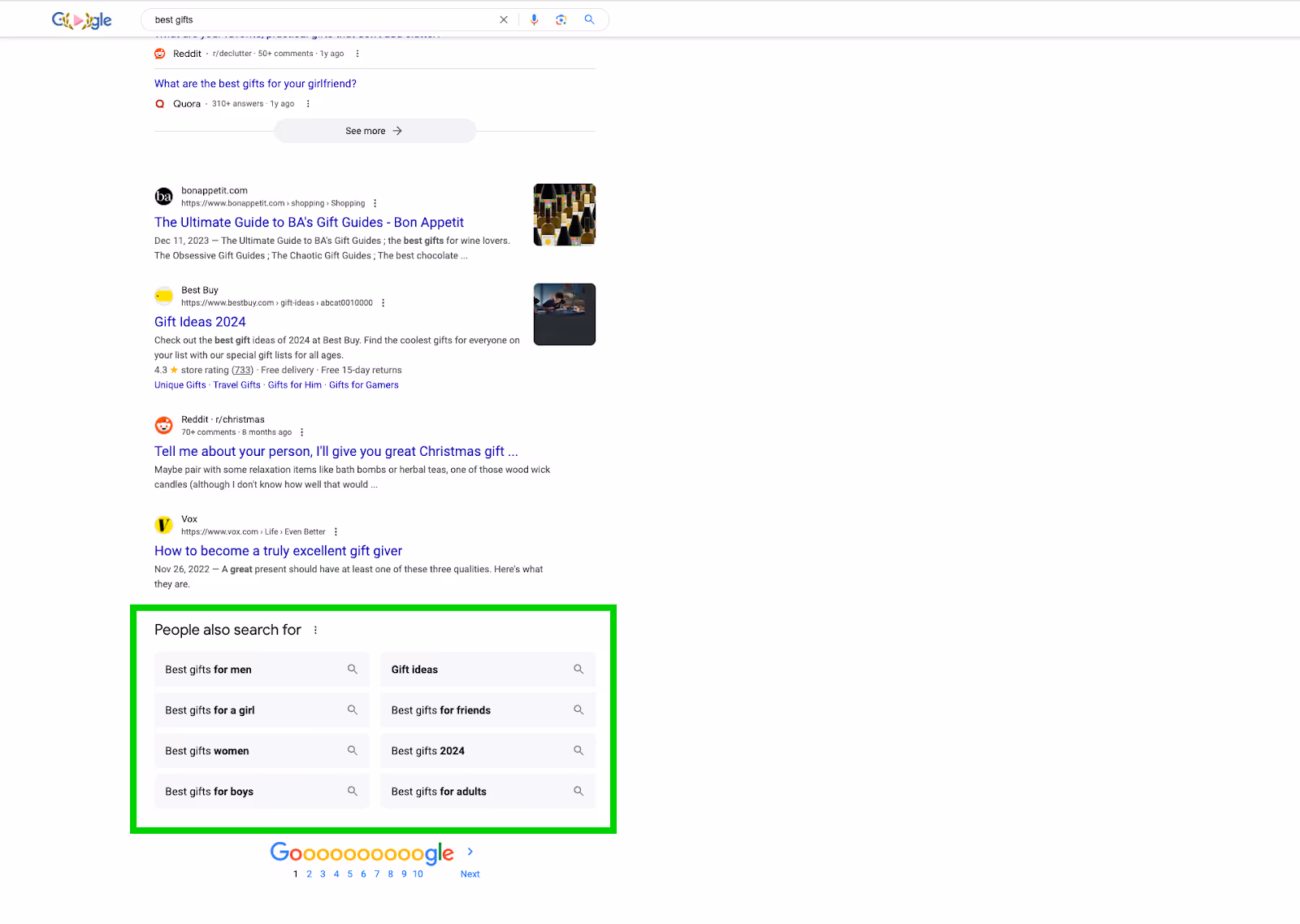
Task: Go to results page 7
Action: pos(377,874)
